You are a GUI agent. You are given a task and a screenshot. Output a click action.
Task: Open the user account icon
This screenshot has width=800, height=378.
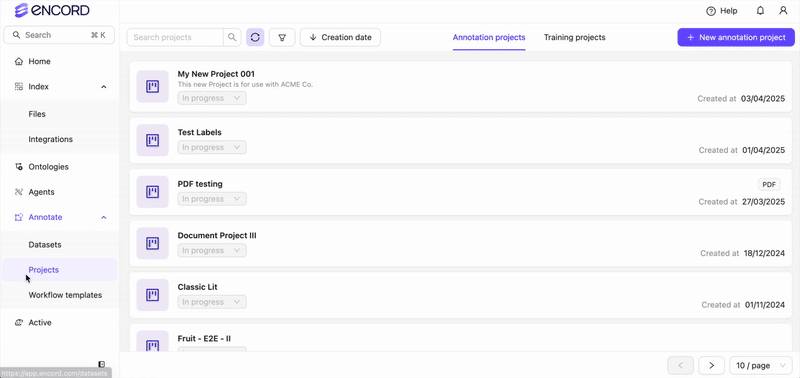783,11
